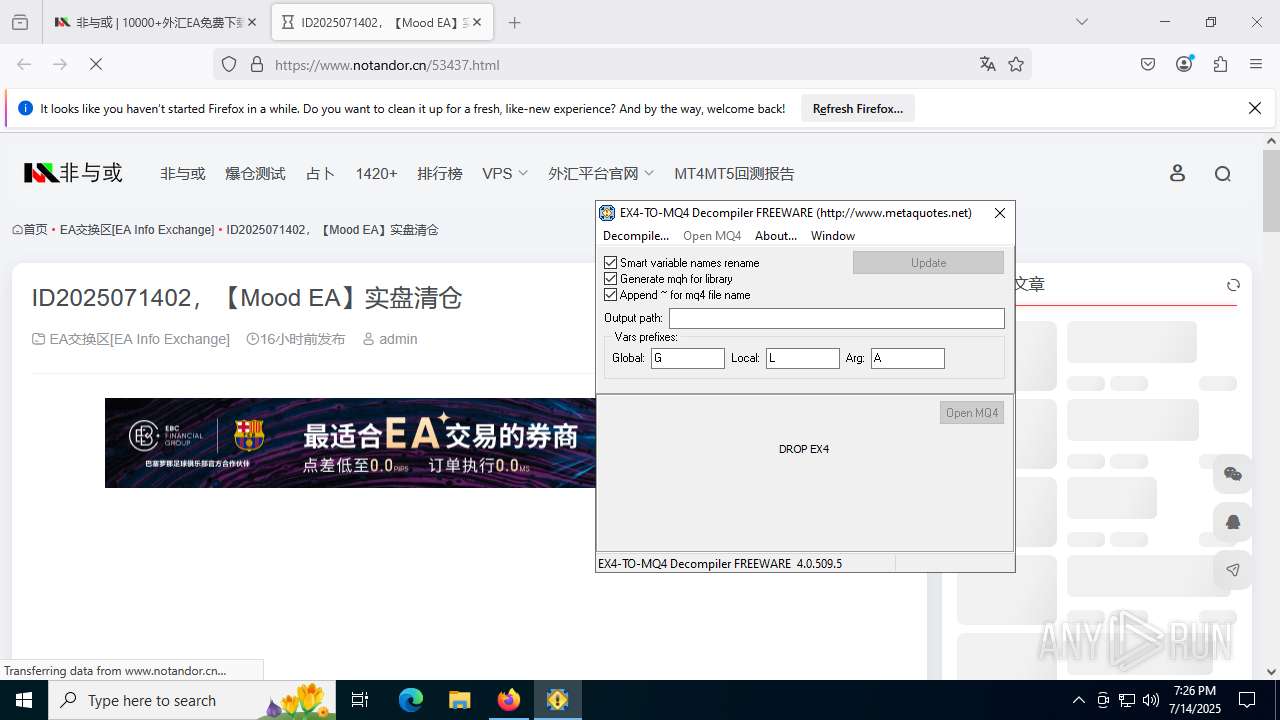This screenshot has width=1280, height=720.
Task: Click the website search magnifier icon
Action: (x=1222, y=173)
